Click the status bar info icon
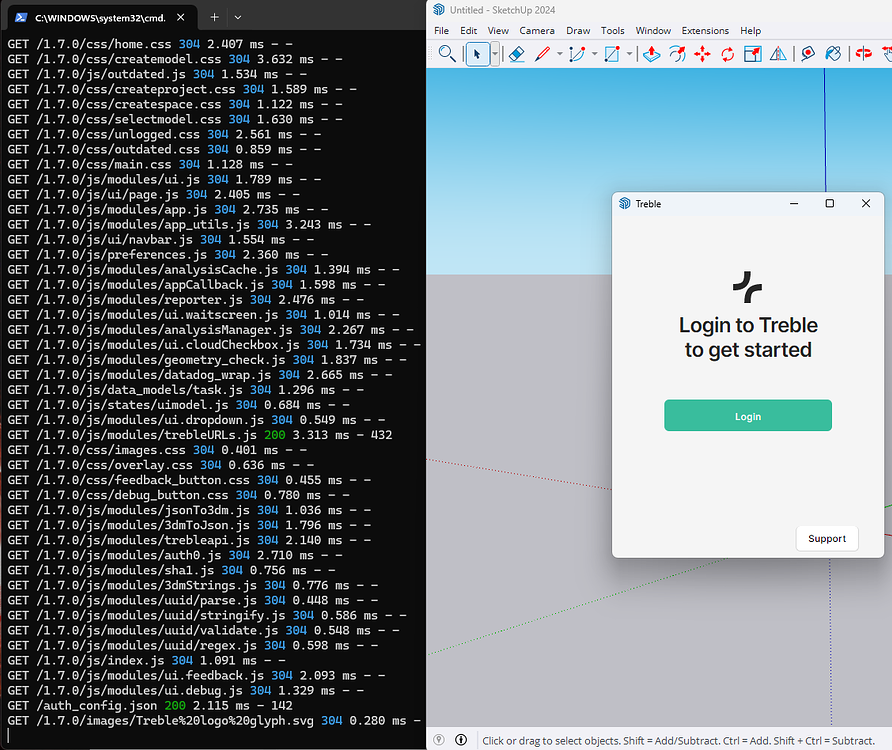This screenshot has height=750, width=892. (x=460, y=739)
